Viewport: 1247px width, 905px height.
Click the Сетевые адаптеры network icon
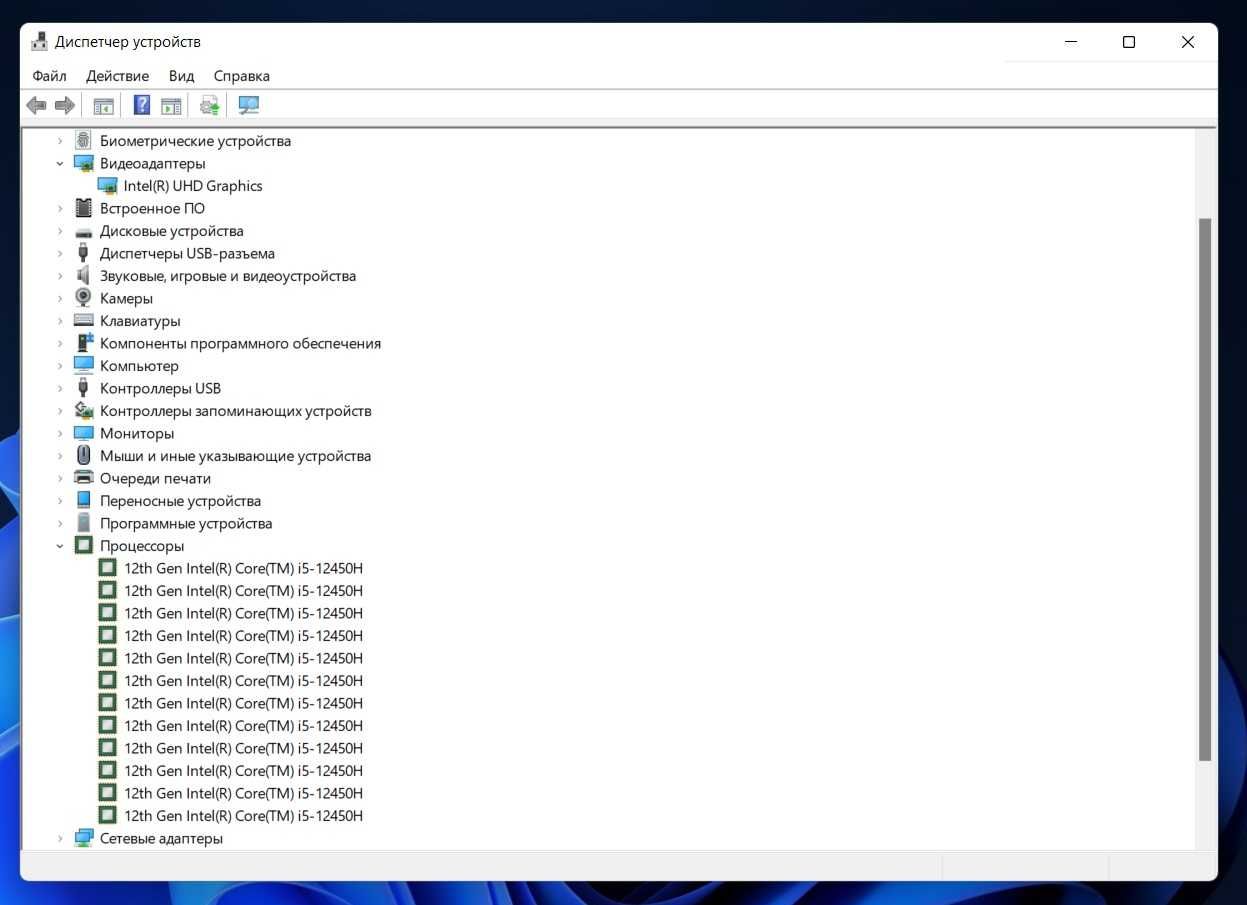click(x=83, y=838)
